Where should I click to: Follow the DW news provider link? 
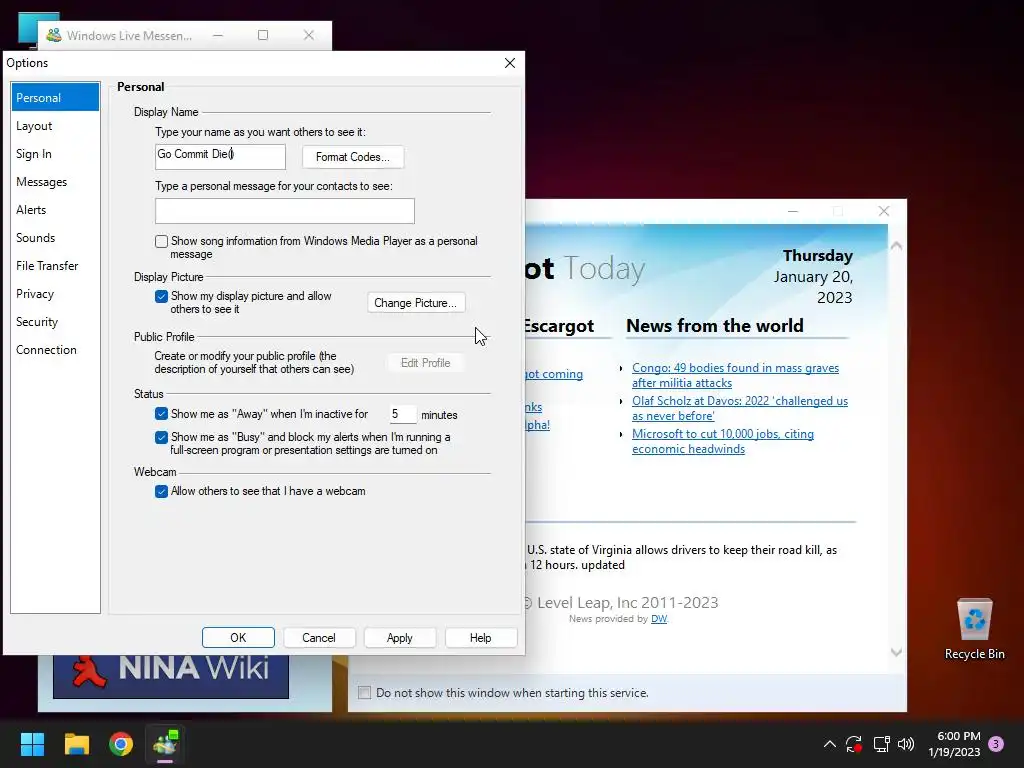click(x=659, y=618)
